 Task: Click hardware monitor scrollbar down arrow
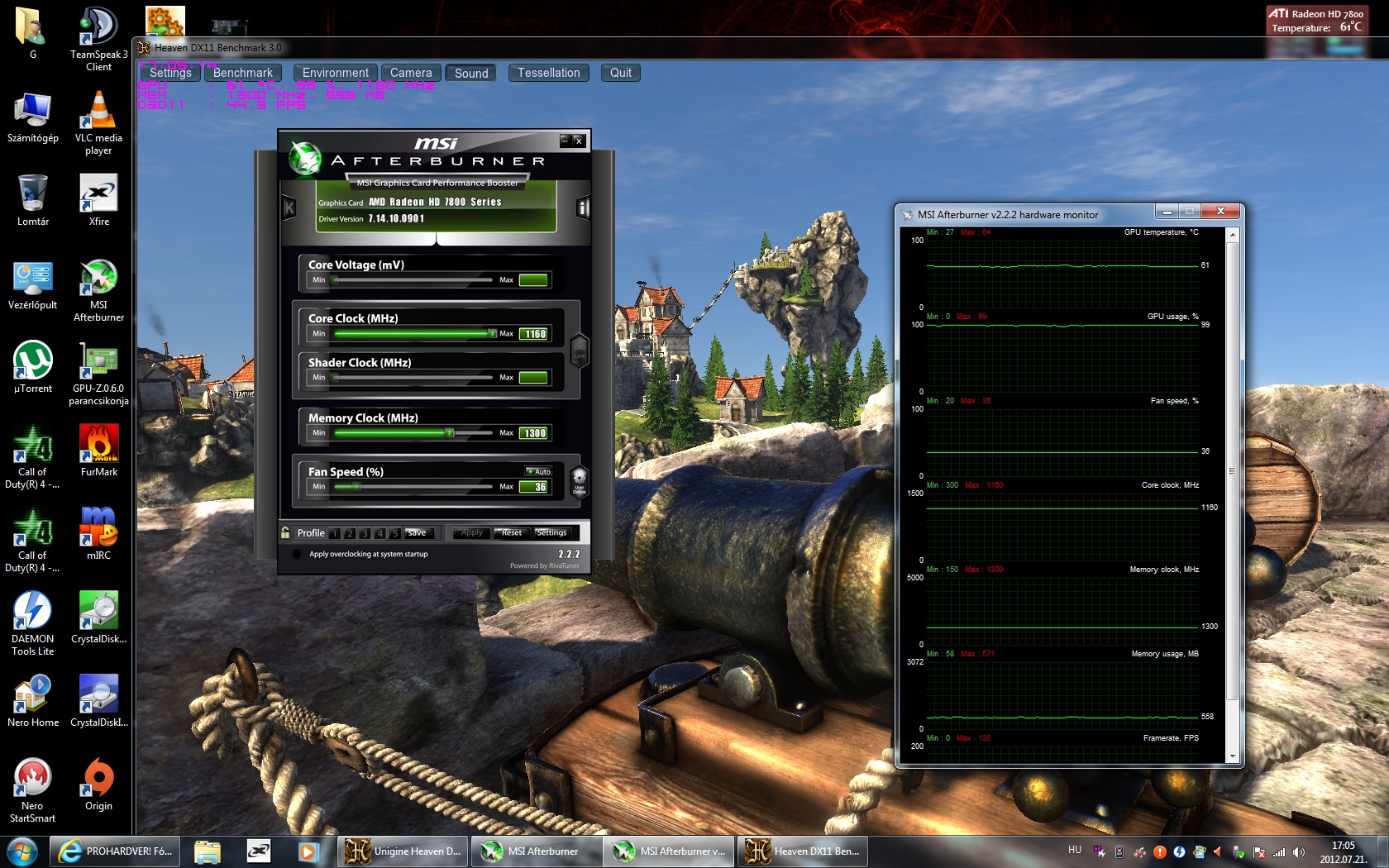[x=1233, y=756]
